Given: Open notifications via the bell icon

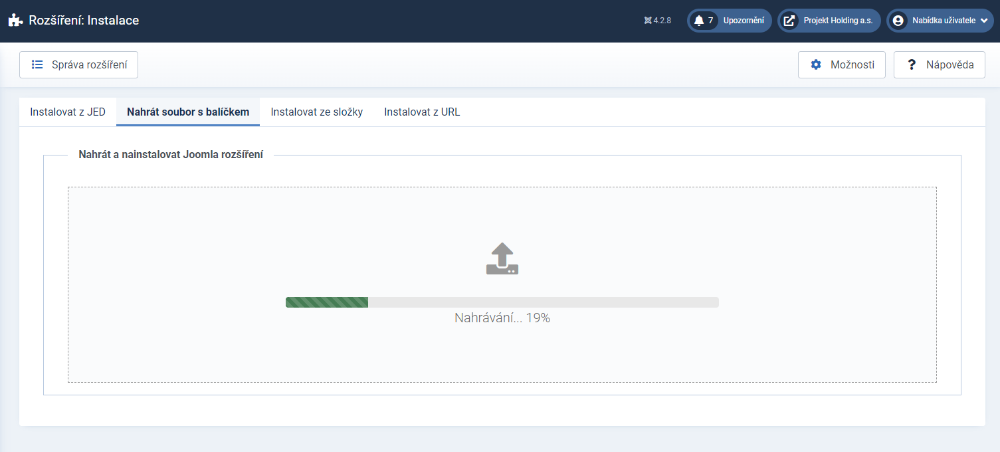Looking at the screenshot, I should 699,20.
